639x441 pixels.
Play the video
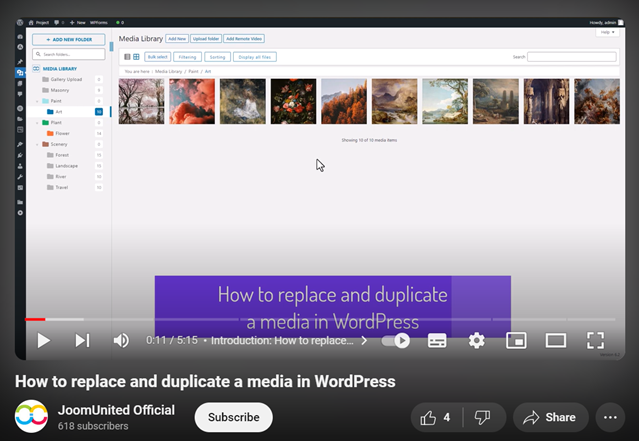(43, 340)
